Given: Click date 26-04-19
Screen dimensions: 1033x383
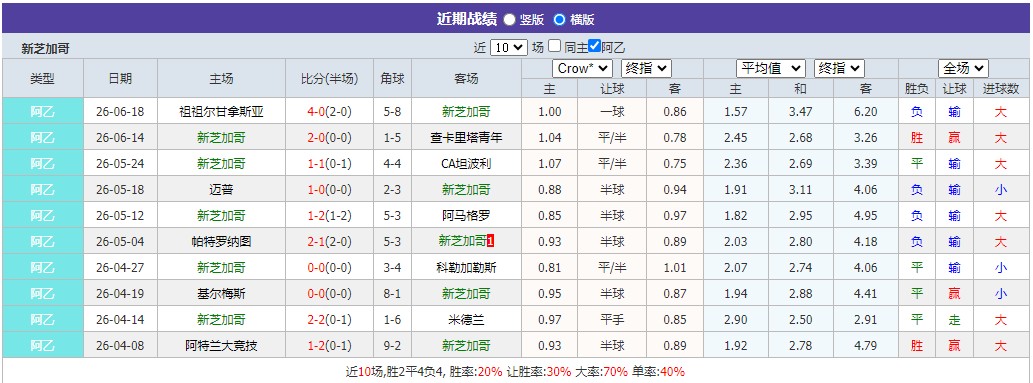Looking at the screenshot, I should click(120, 293).
